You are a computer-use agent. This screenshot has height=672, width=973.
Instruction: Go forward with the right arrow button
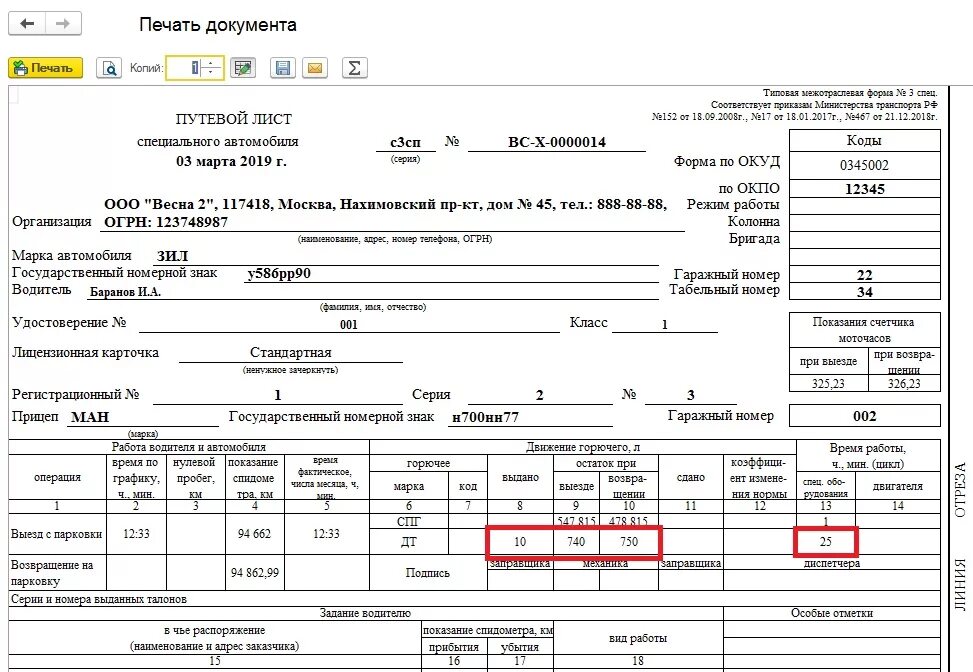pos(63,24)
